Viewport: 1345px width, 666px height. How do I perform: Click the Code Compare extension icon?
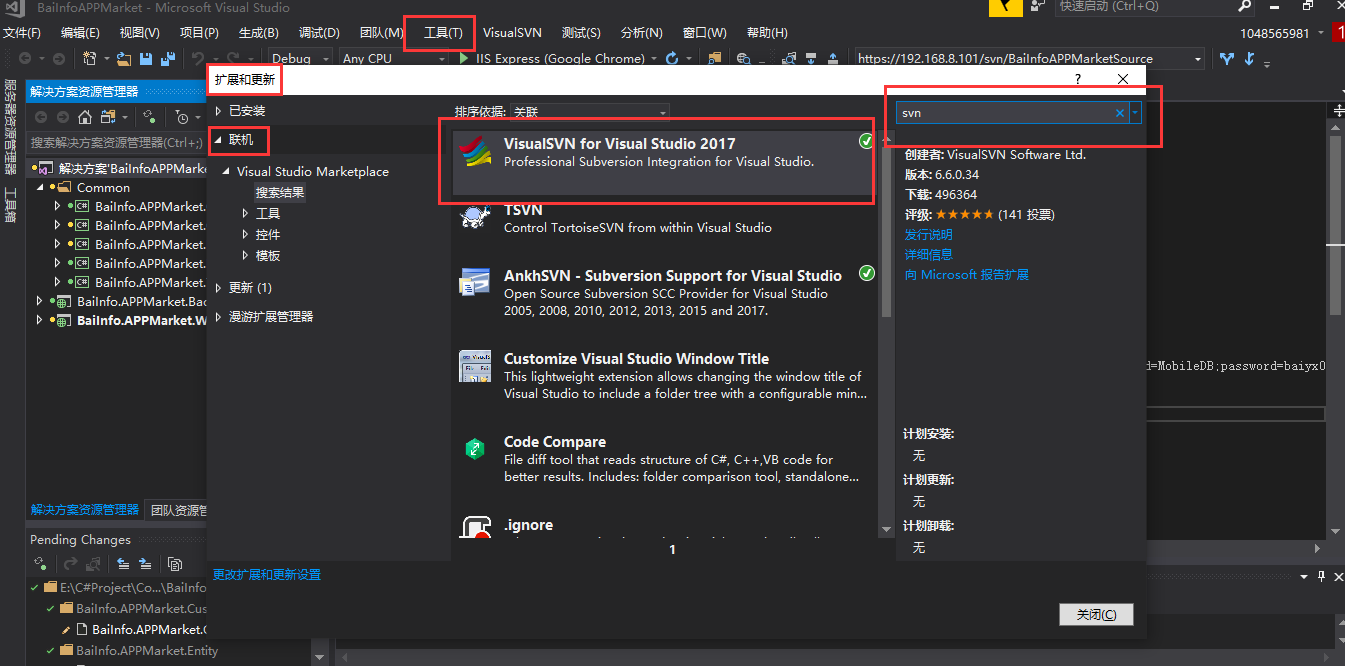pos(474,449)
